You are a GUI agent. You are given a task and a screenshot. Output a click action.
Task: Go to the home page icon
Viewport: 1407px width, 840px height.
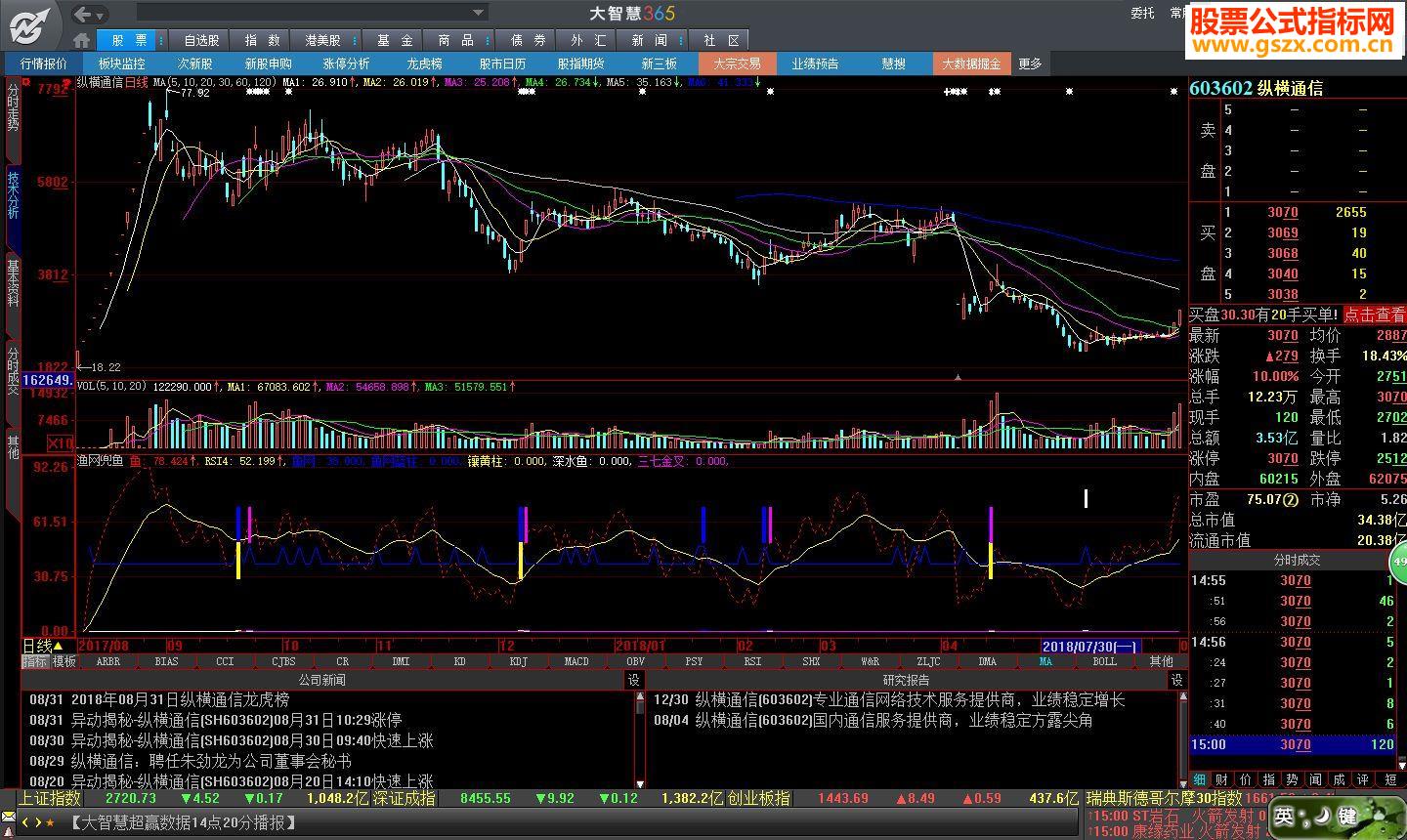(82, 40)
